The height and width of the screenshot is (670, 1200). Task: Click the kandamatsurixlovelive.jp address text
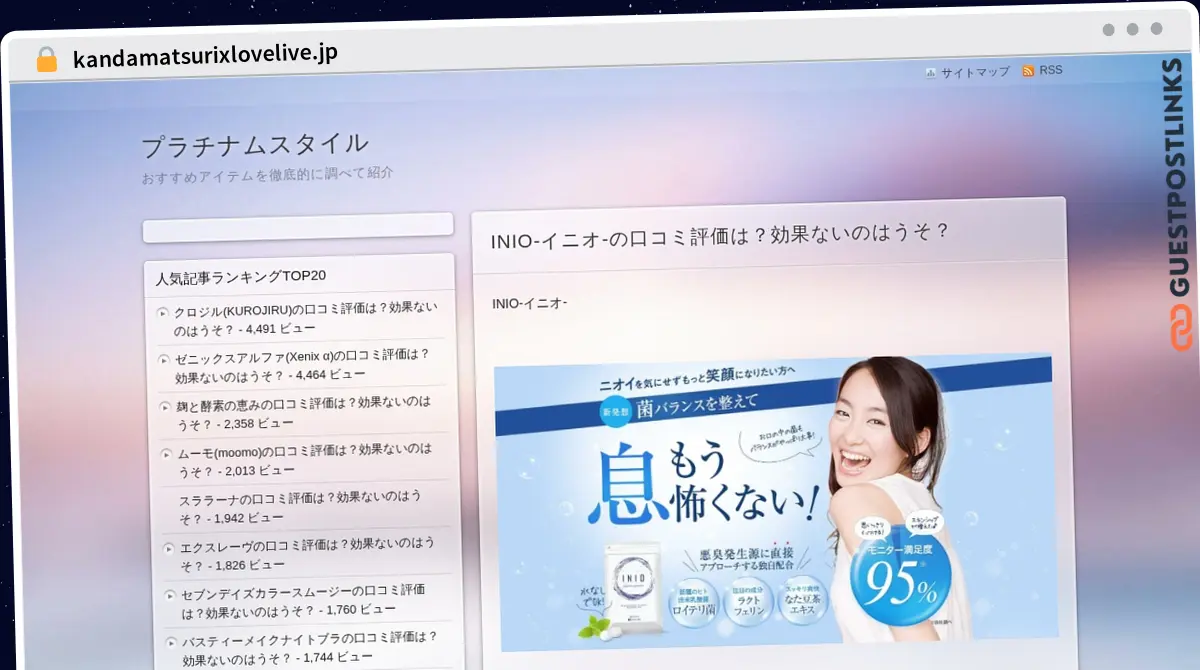(205, 56)
